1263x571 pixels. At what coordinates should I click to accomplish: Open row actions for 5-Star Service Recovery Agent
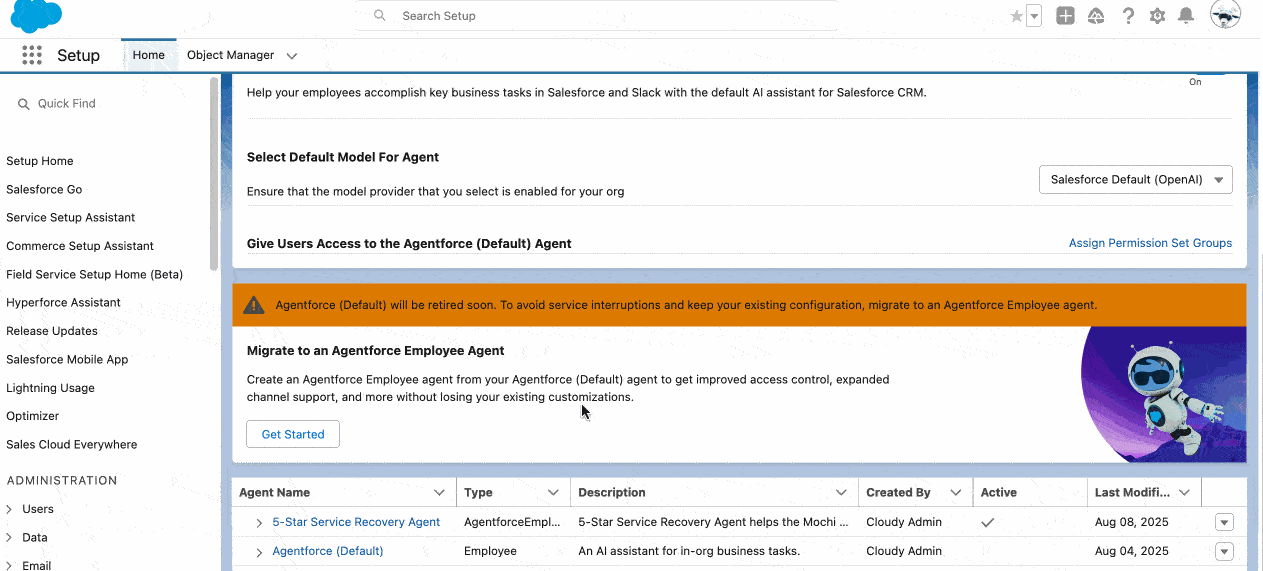click(1224, 522)
